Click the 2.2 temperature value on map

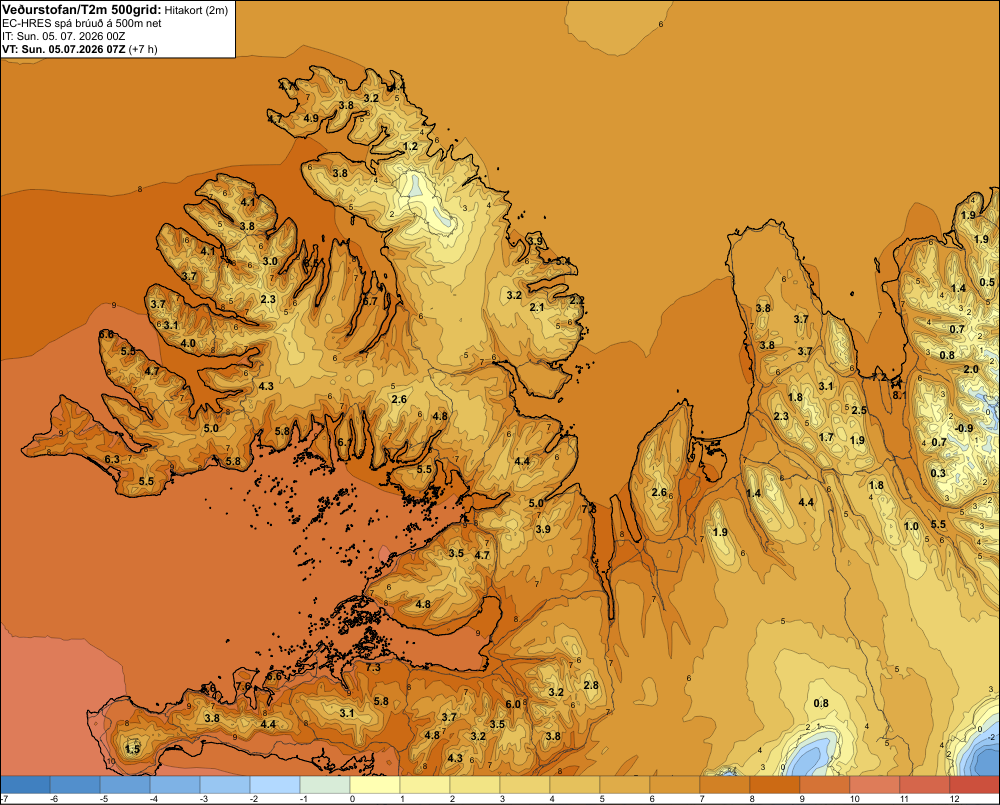(x=577, y=300)
